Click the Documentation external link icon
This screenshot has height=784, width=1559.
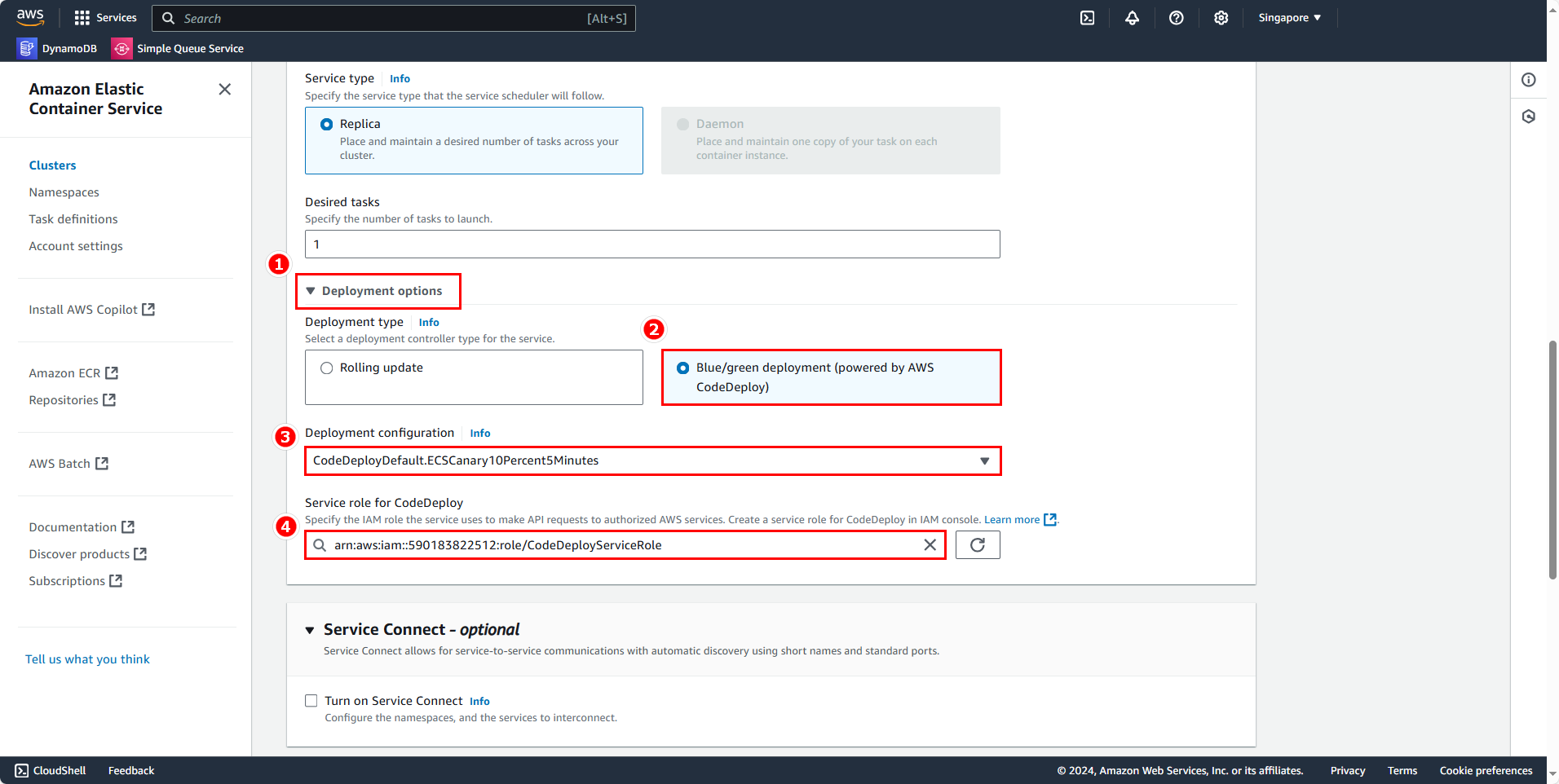(x=128, y=527)
